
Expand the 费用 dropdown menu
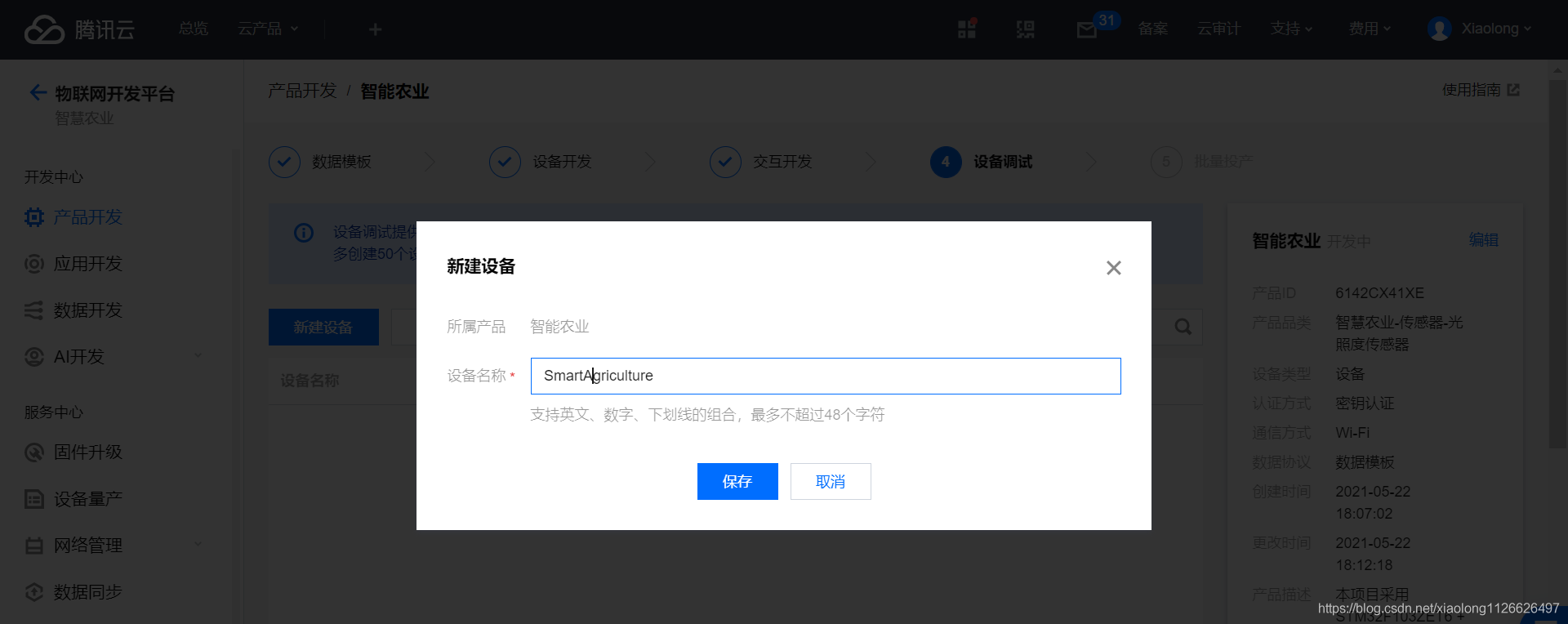1370,29
